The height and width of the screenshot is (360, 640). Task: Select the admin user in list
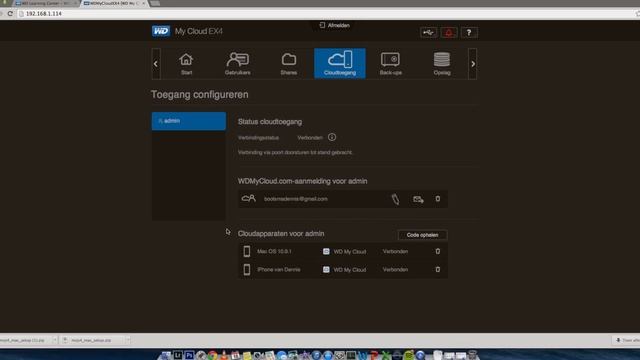point(189,121)
